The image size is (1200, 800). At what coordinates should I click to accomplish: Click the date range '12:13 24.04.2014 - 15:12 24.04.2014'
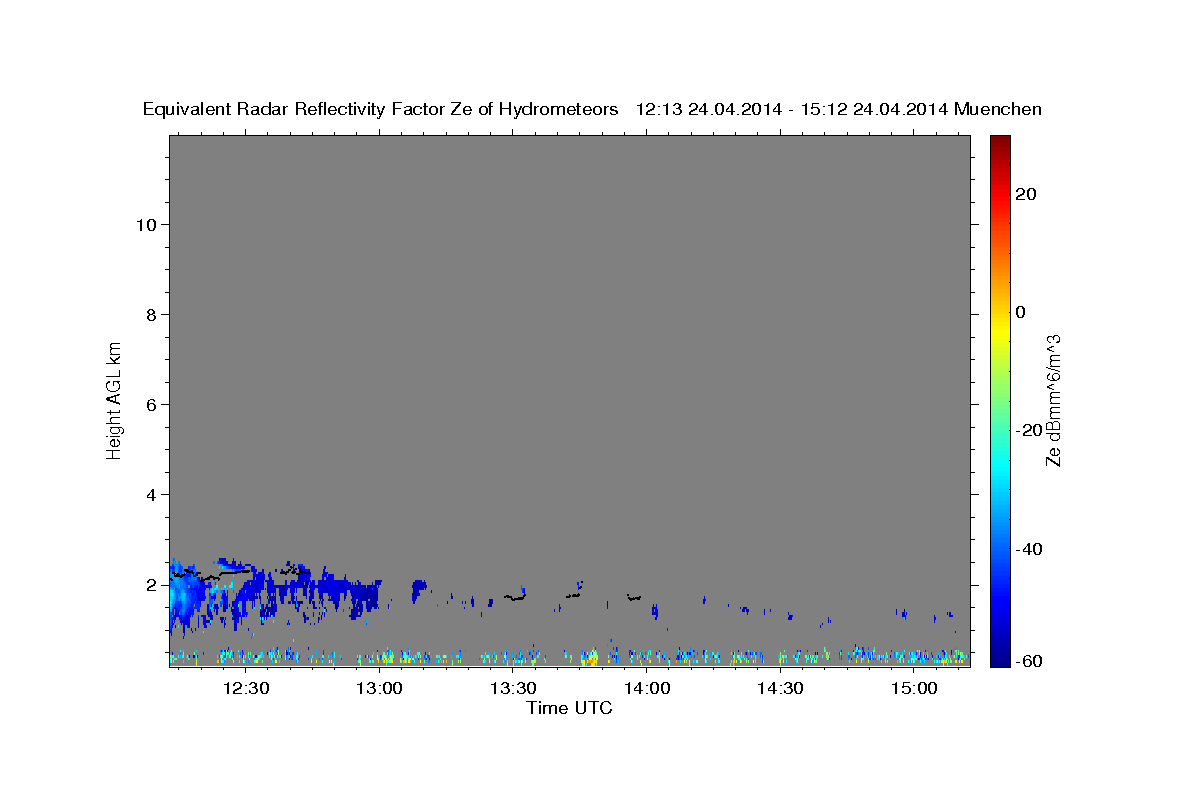(x=792, y=110)
